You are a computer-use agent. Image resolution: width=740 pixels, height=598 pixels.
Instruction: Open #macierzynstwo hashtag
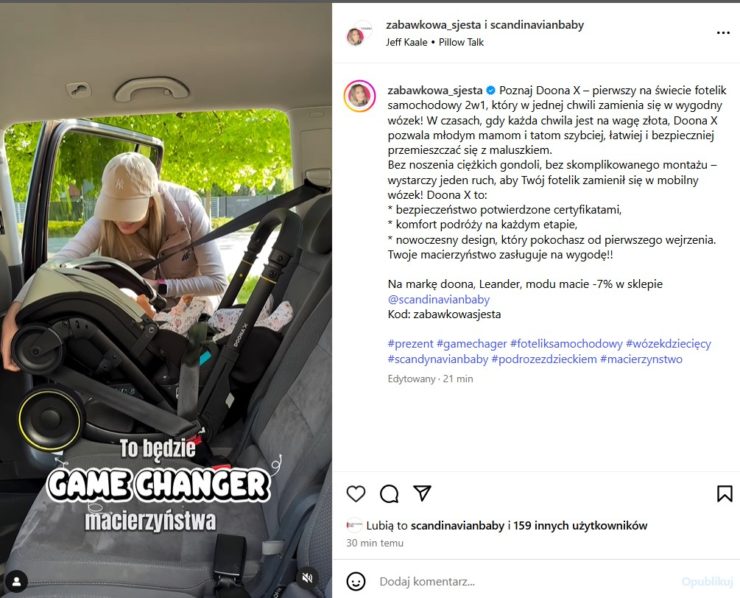641,359
